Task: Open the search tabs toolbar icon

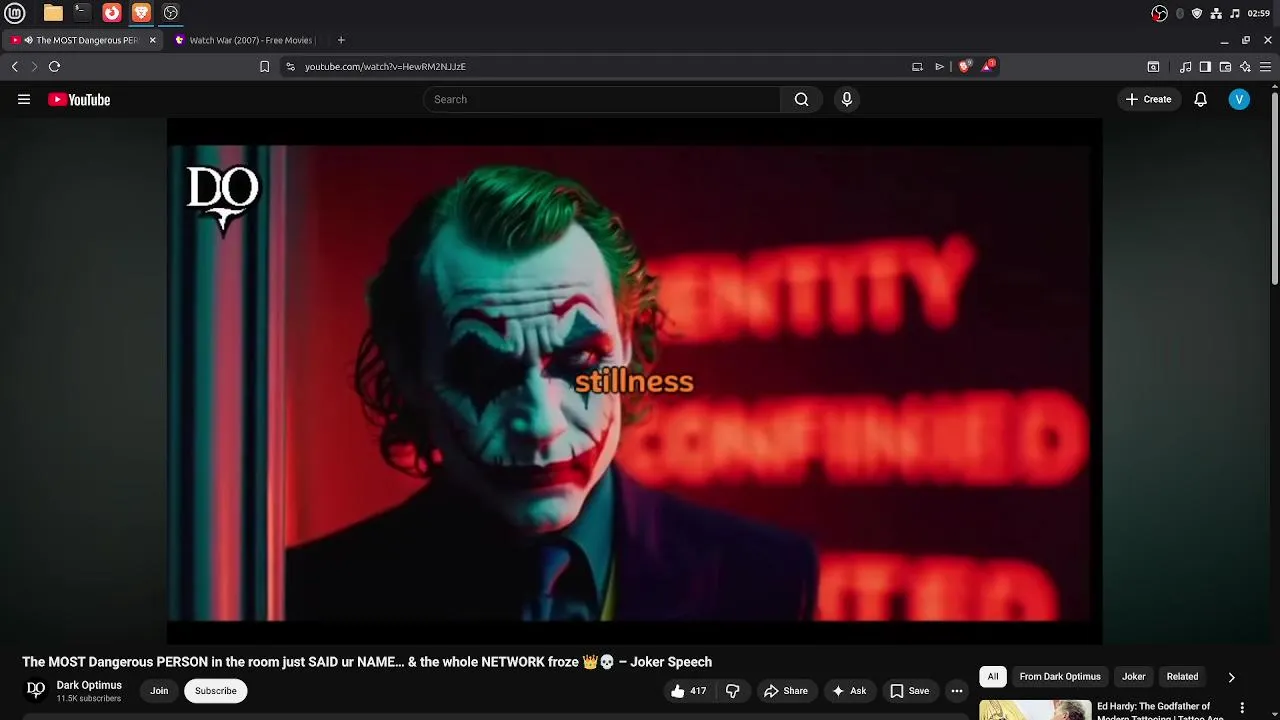Action: [x=1153, y=67]
